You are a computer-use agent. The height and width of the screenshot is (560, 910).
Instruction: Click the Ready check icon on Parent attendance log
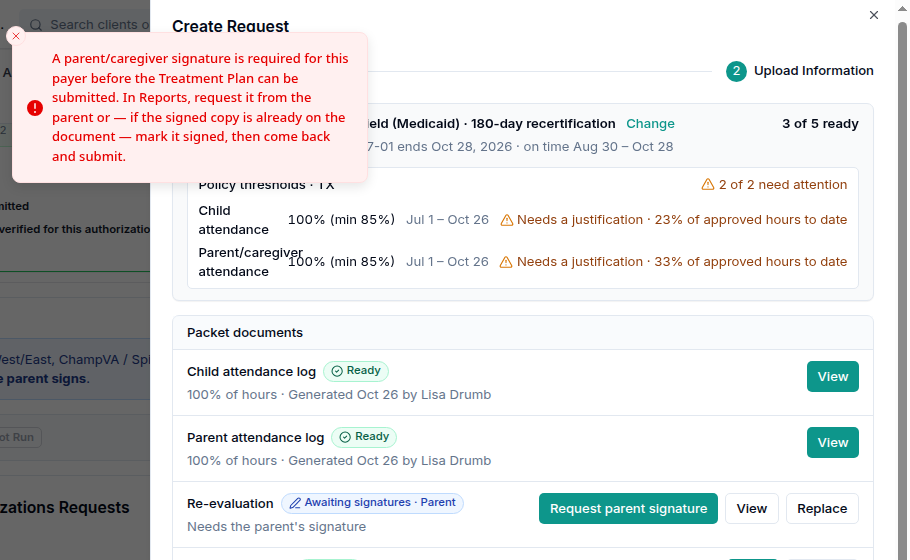[345, 437]
